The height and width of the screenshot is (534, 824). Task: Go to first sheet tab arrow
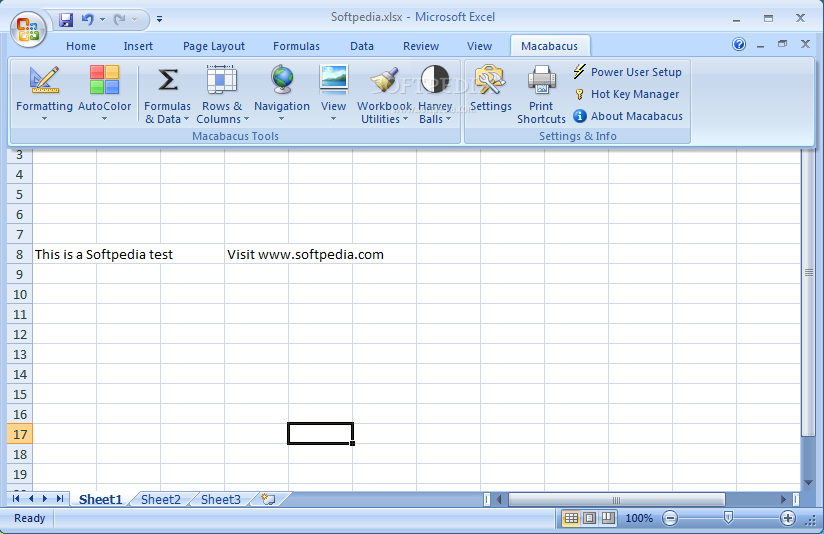[x=16, y=499]
